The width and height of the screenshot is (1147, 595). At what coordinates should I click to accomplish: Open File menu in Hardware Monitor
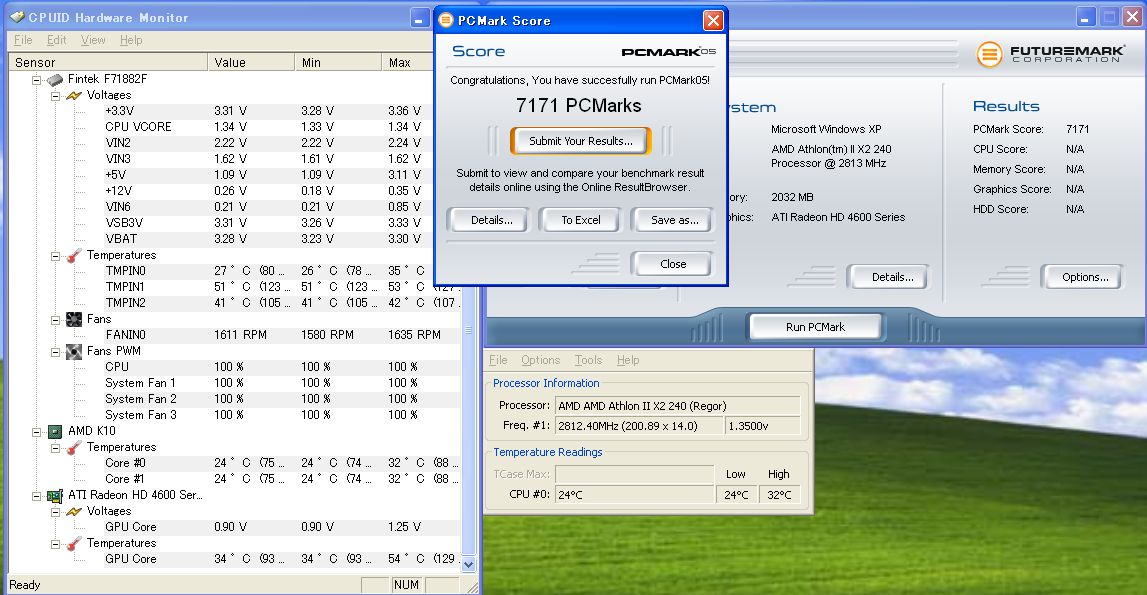[23, 40]
